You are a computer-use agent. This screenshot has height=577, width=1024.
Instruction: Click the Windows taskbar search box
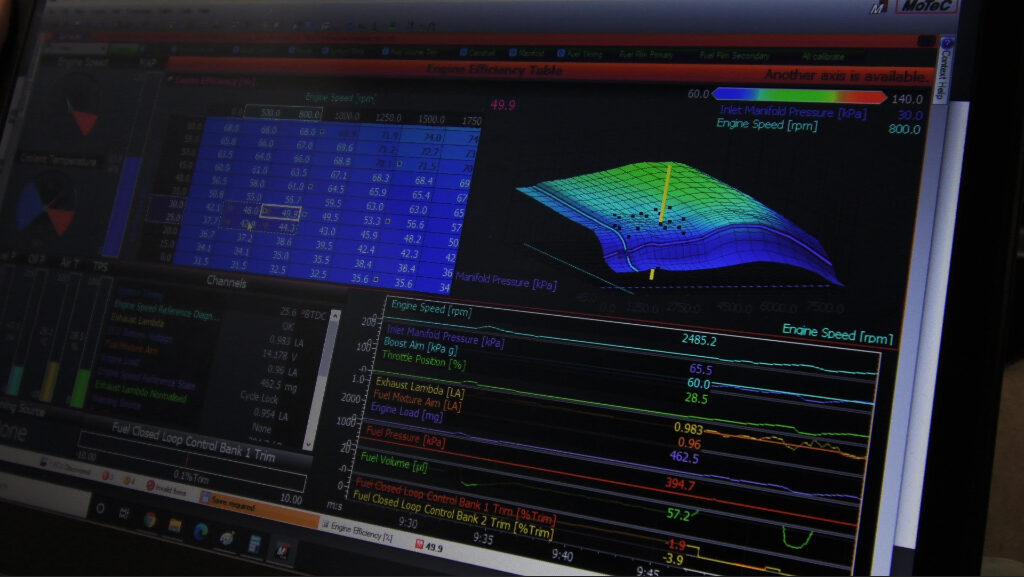tap(42, 498)
